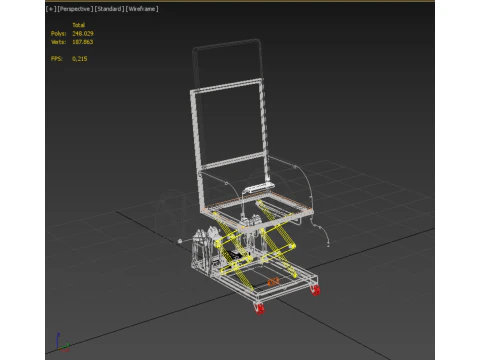480x360 pixels.
Task: Select the red front-left caster wheel
Action: [x=259, y=308]
